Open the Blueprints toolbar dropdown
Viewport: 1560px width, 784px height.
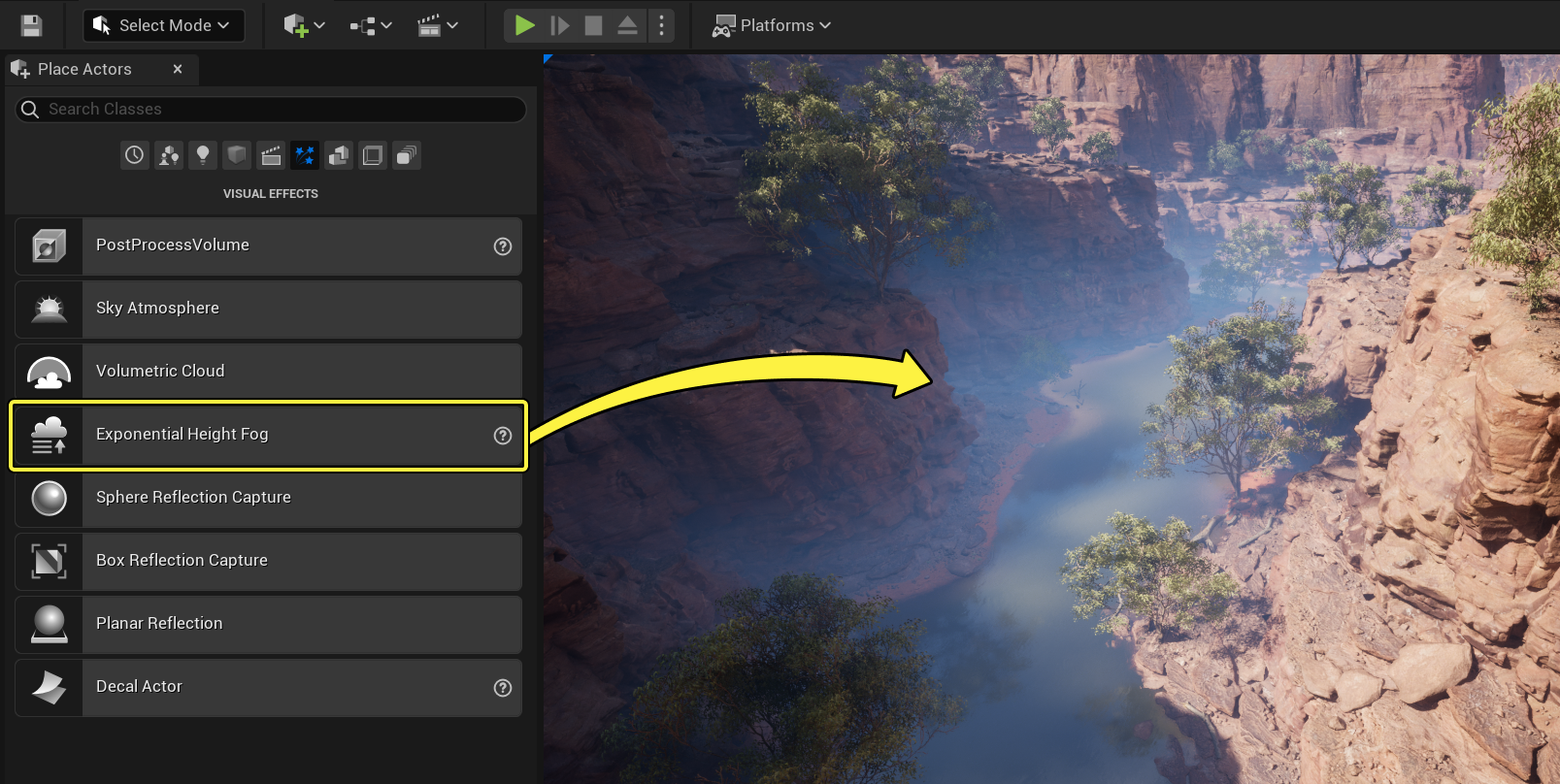[371, 25]
